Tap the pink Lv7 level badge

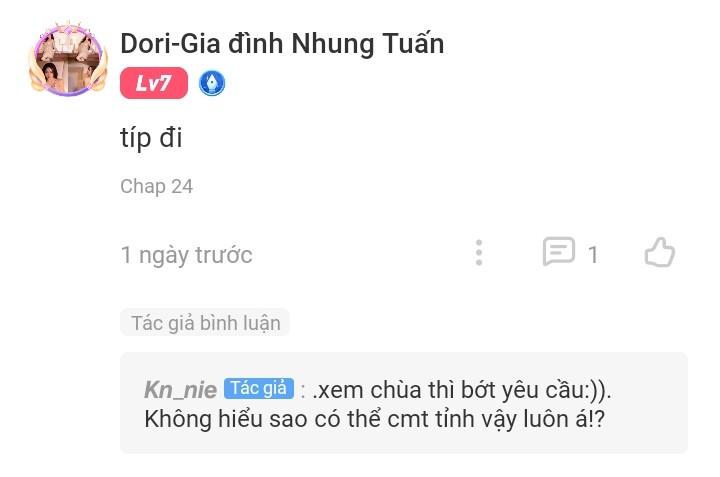pos(154,83)
